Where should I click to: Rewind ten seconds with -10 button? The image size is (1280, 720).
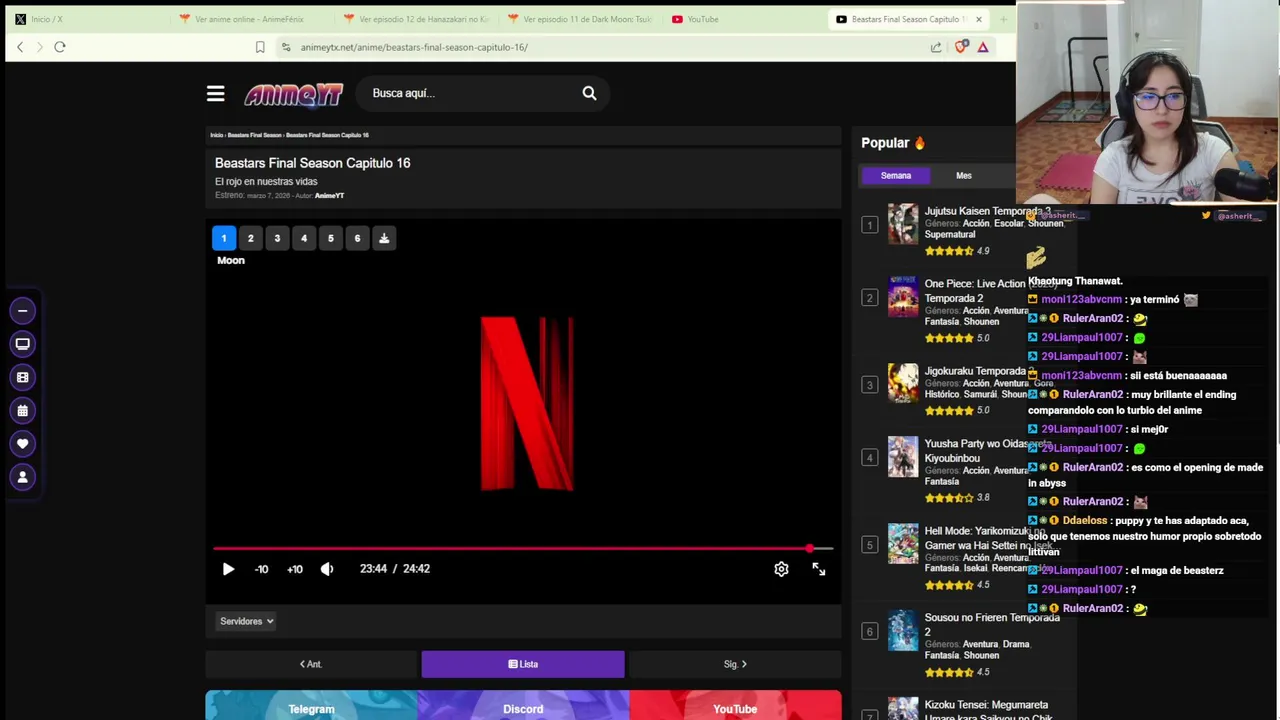tap(261, 569)
